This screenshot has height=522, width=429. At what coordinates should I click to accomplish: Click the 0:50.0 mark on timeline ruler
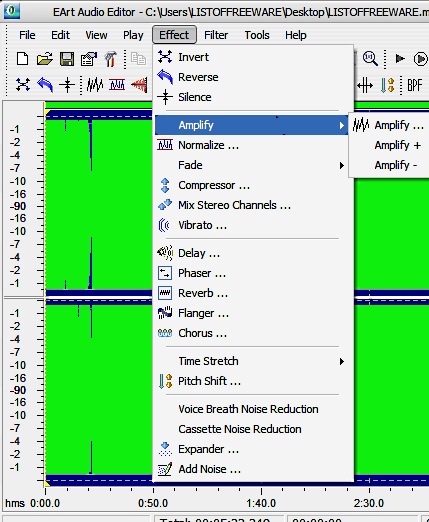click(x=153, y=503)
